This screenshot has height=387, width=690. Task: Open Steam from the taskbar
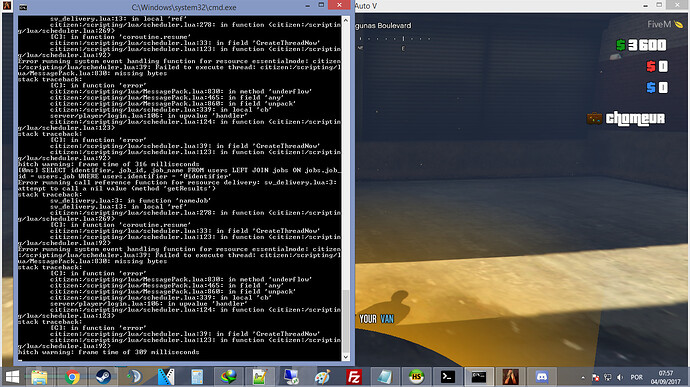click(103, 377)
